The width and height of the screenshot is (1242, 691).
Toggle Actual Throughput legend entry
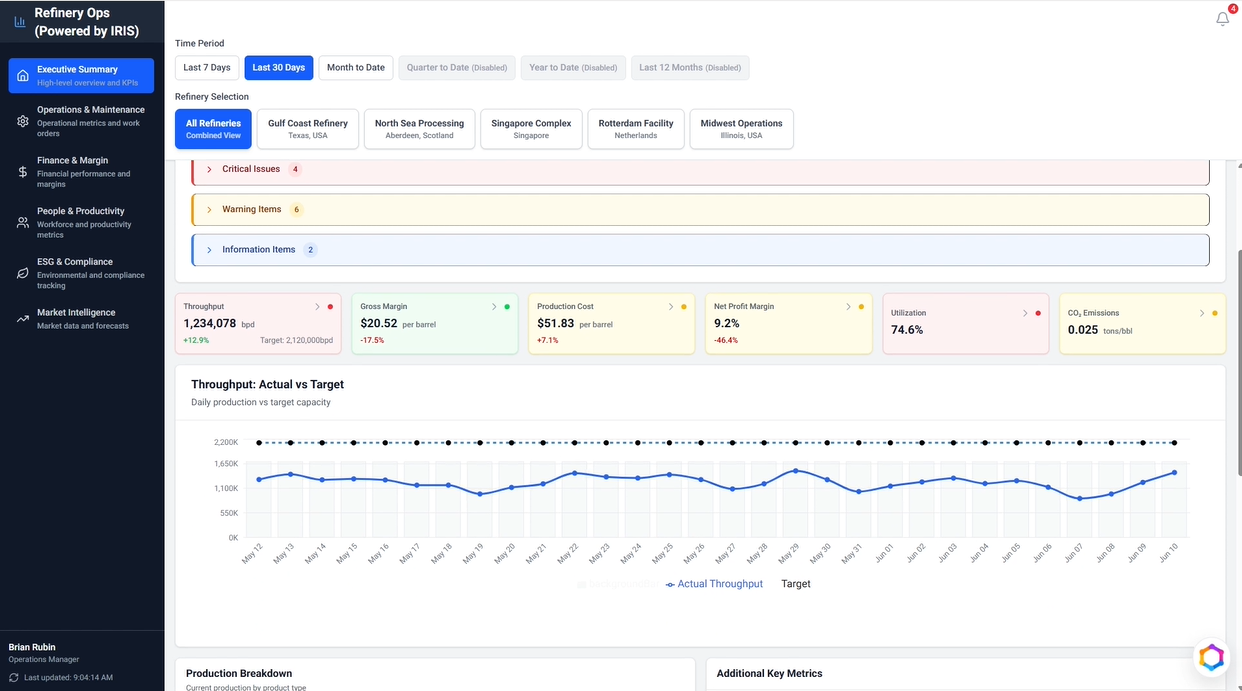tap(714, 584)
